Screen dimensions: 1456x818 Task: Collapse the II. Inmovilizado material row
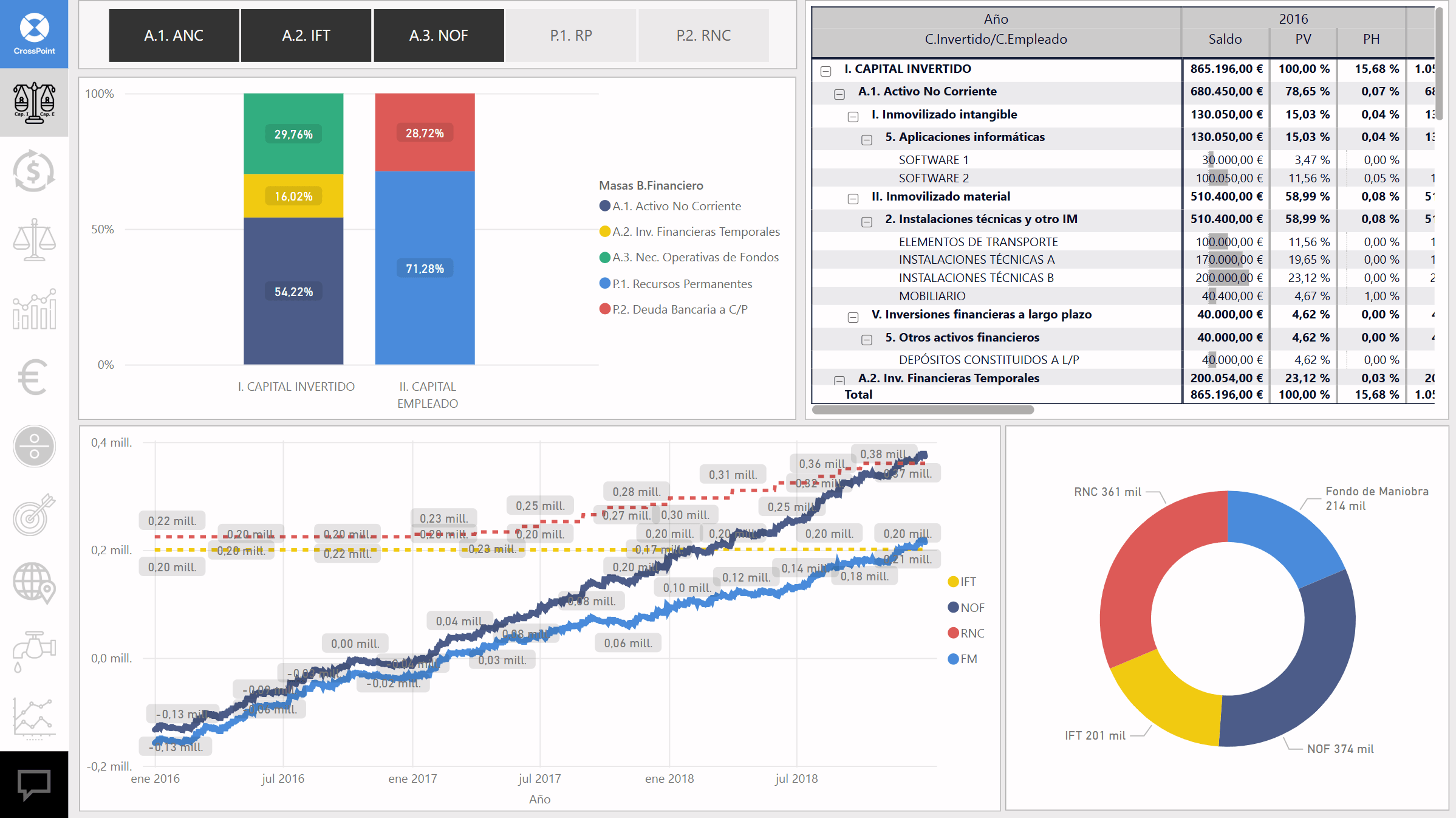click(x=853, y=199)
